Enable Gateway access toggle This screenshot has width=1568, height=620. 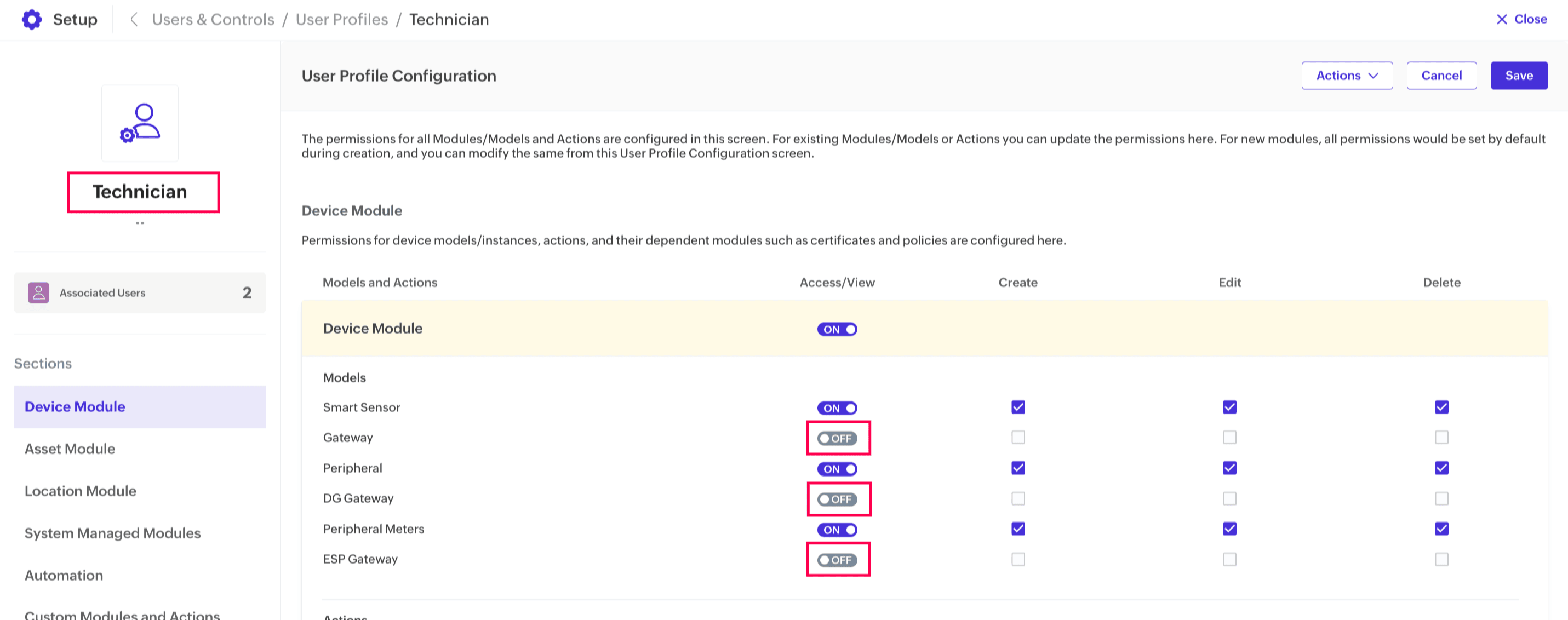coord(837,438)
